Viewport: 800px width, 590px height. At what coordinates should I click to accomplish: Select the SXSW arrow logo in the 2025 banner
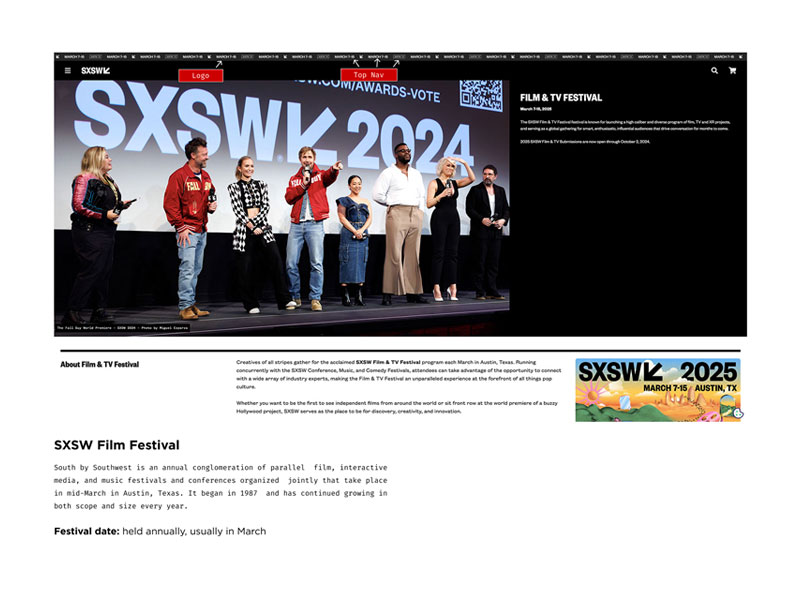(652, 372)
